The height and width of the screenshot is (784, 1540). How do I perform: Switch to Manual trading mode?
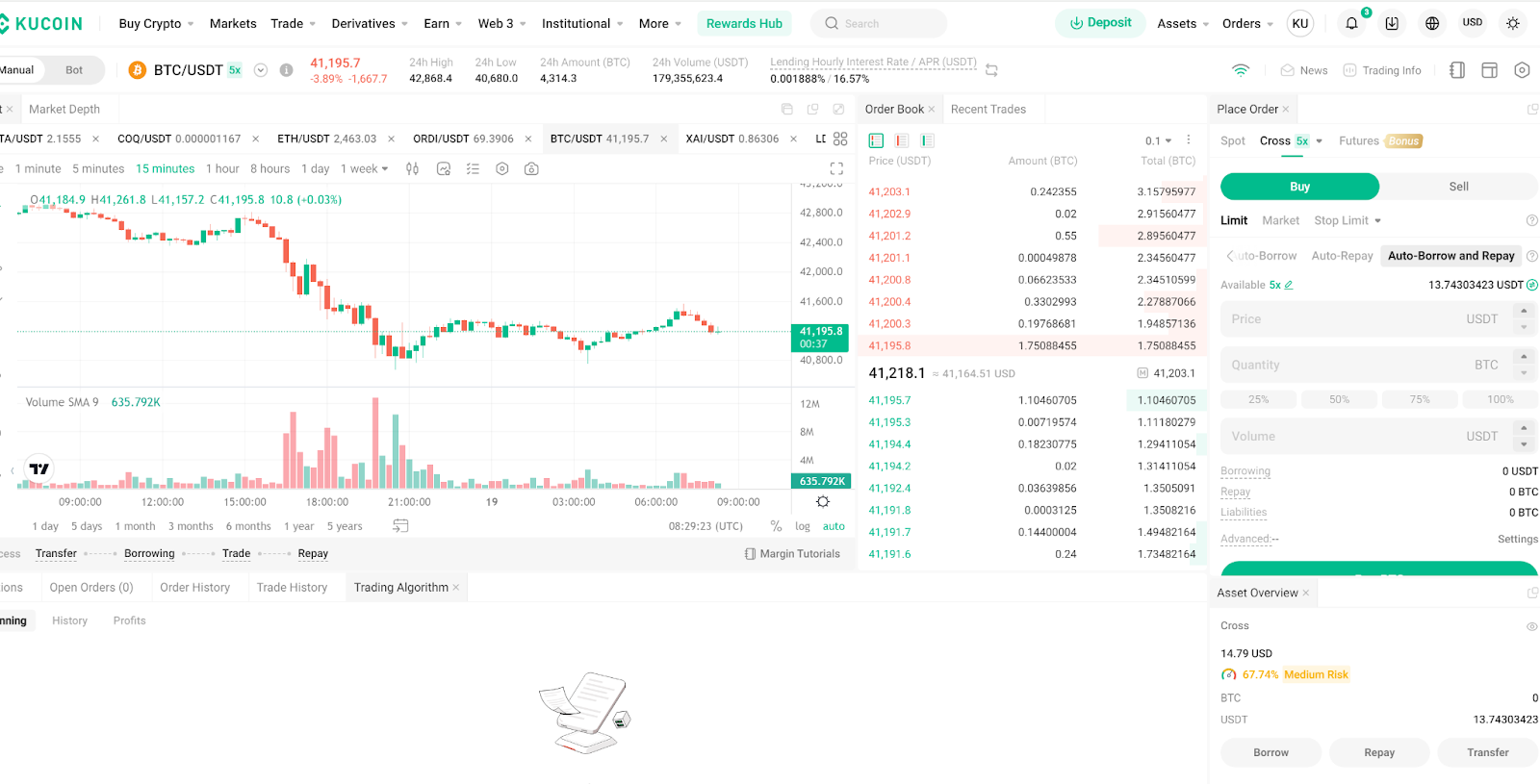[x=16, y=70]
